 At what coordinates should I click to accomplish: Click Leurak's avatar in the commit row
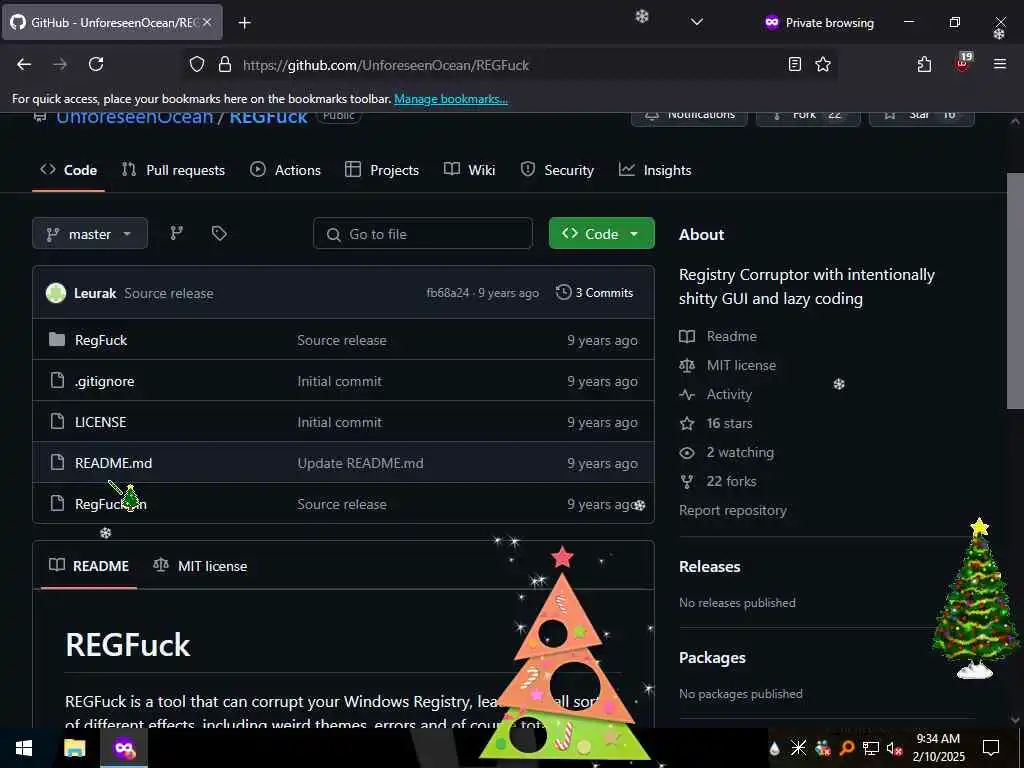click(56, 293)
